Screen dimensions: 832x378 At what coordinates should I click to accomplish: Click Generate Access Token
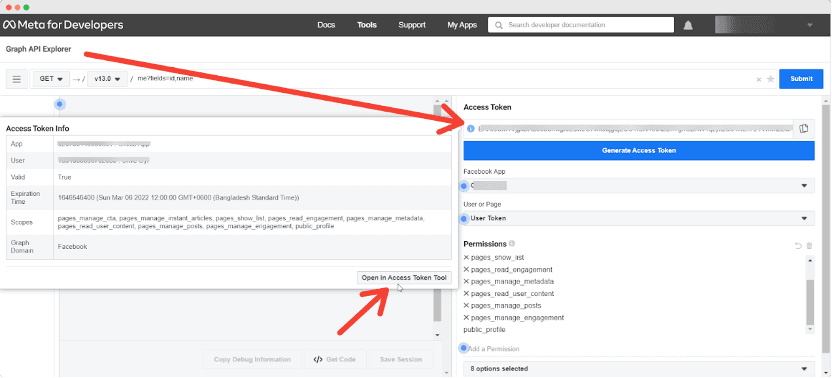639,151
